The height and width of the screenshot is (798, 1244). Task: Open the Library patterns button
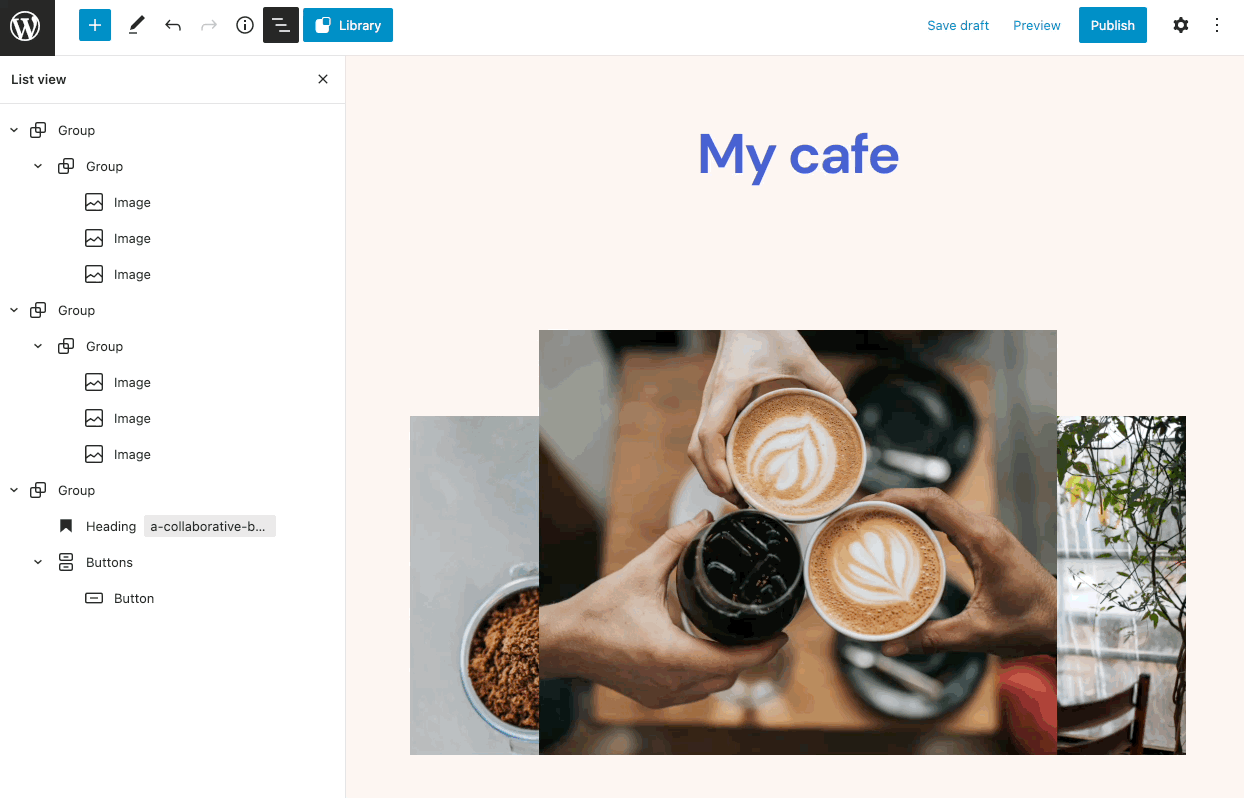[x=348, y=25]
